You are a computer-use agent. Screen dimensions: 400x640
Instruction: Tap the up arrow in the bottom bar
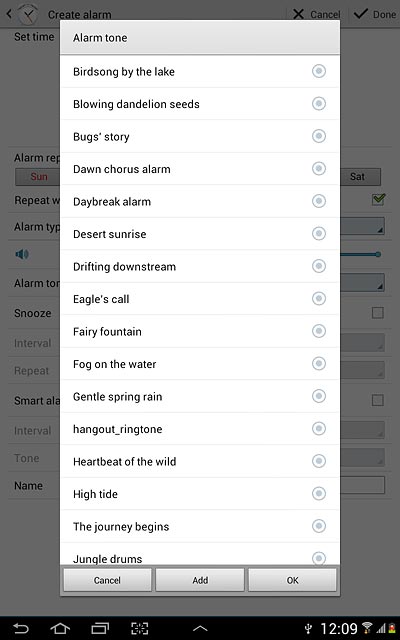pyautogui.click(x=200, y=628)
